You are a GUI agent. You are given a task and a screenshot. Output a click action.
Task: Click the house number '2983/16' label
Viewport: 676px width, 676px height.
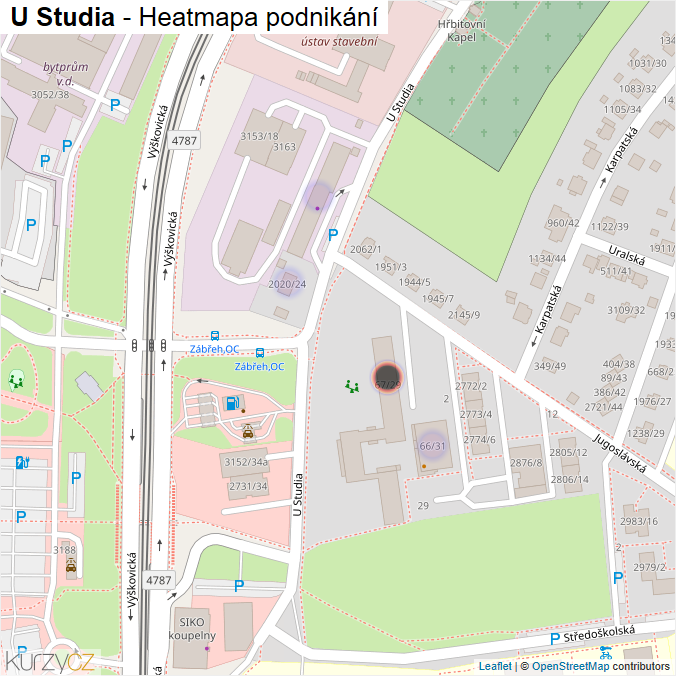639,521
